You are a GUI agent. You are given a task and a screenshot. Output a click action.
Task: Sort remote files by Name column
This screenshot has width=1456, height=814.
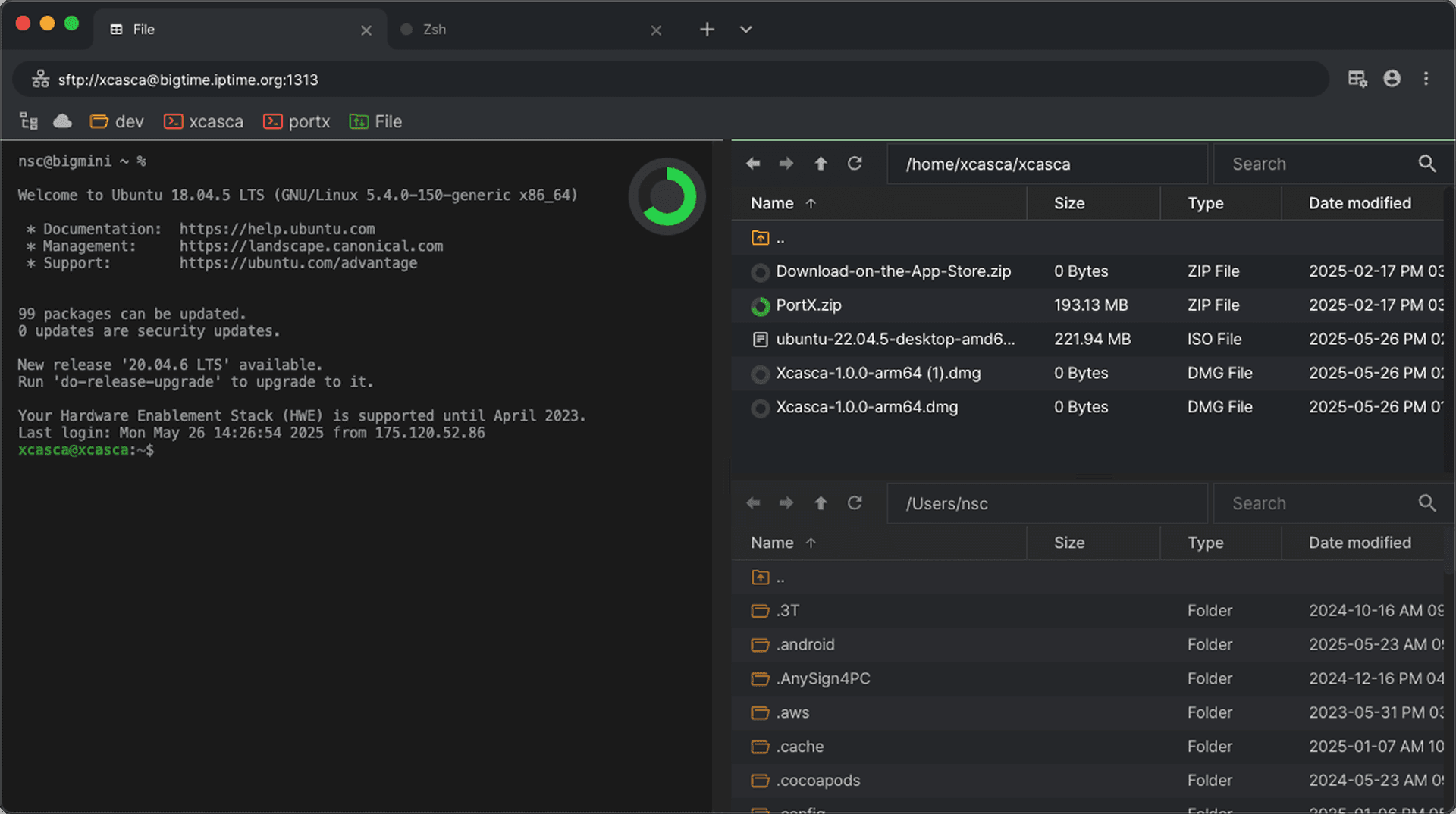coord(772,203)
